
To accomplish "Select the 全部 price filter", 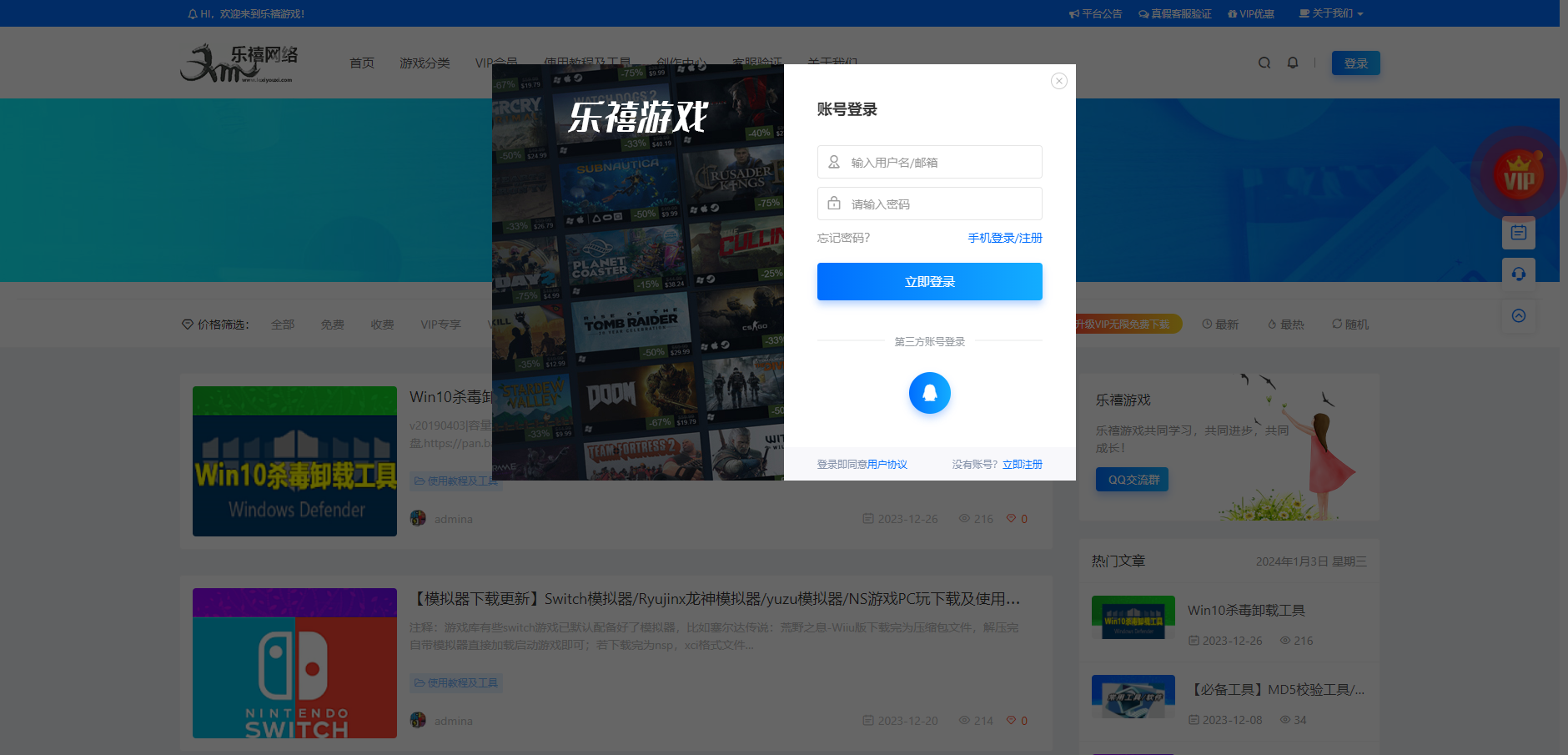I will [282, 325].
